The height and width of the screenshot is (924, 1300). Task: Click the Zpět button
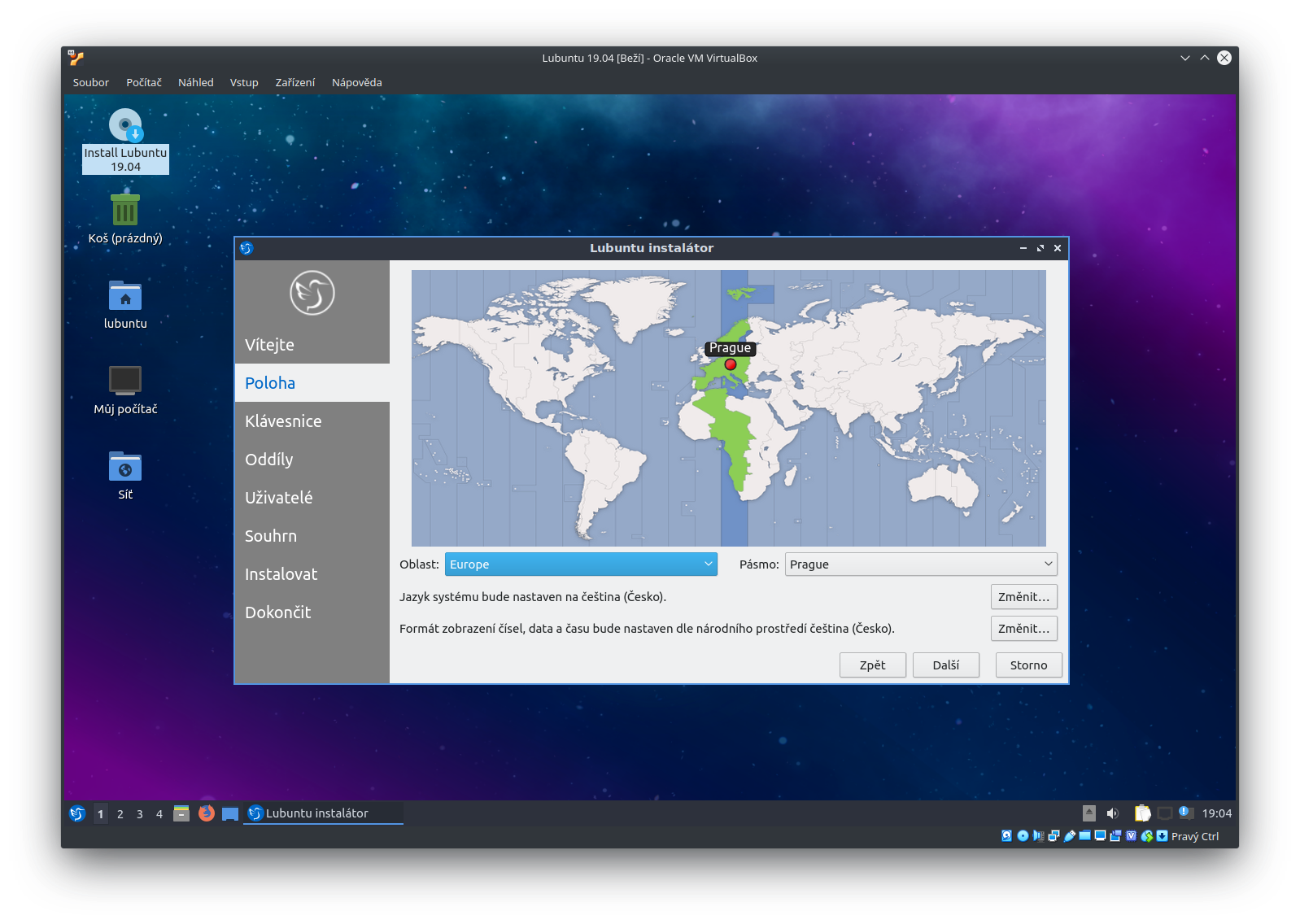[x=873, y=665]
